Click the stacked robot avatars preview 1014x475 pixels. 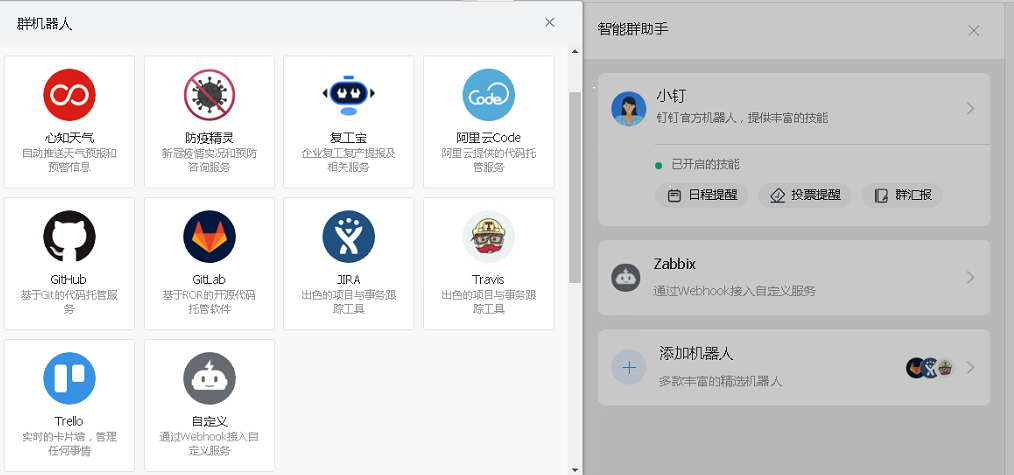[930, 368]
